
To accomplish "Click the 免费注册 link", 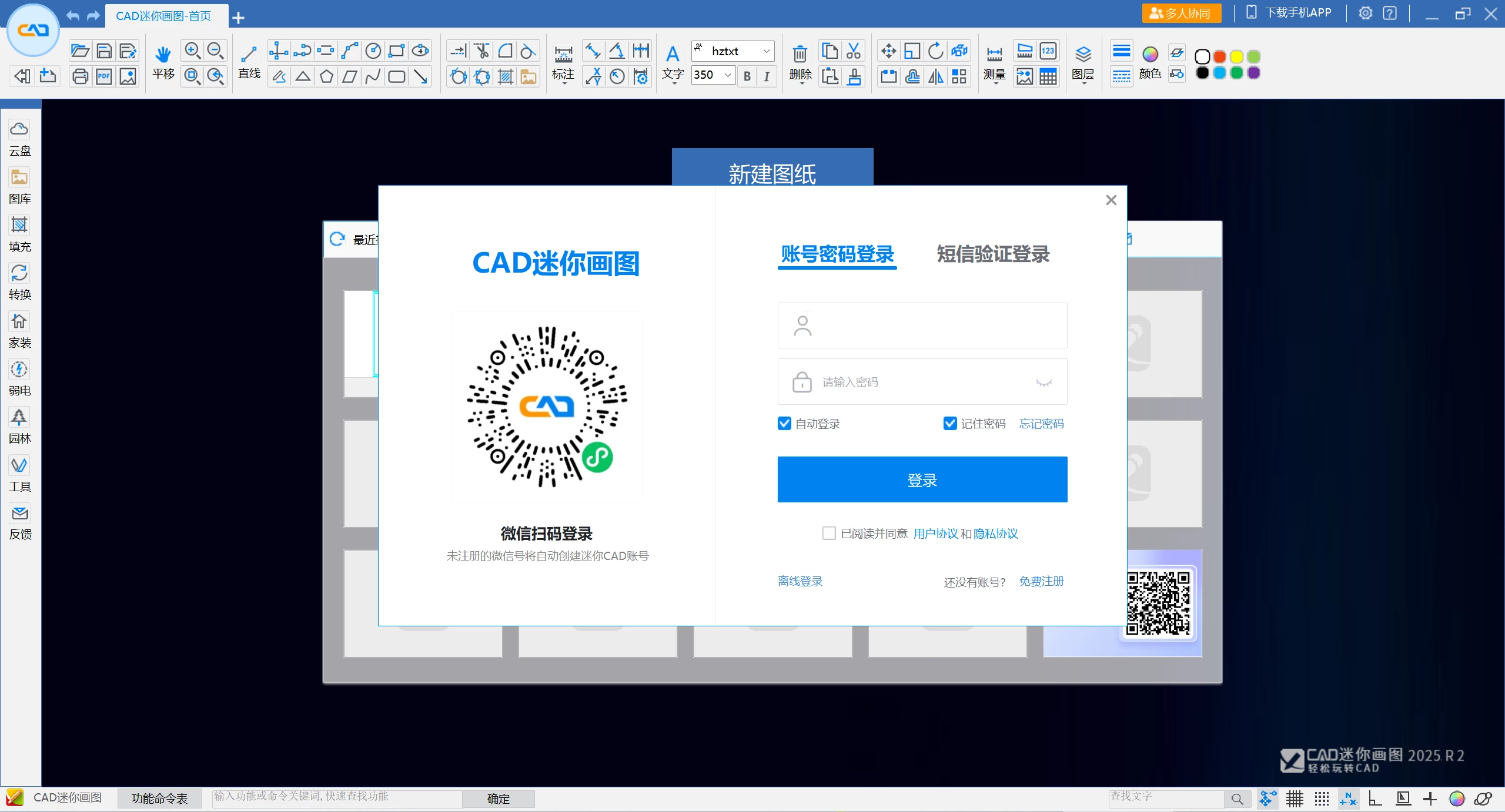I will (1041, 581).
